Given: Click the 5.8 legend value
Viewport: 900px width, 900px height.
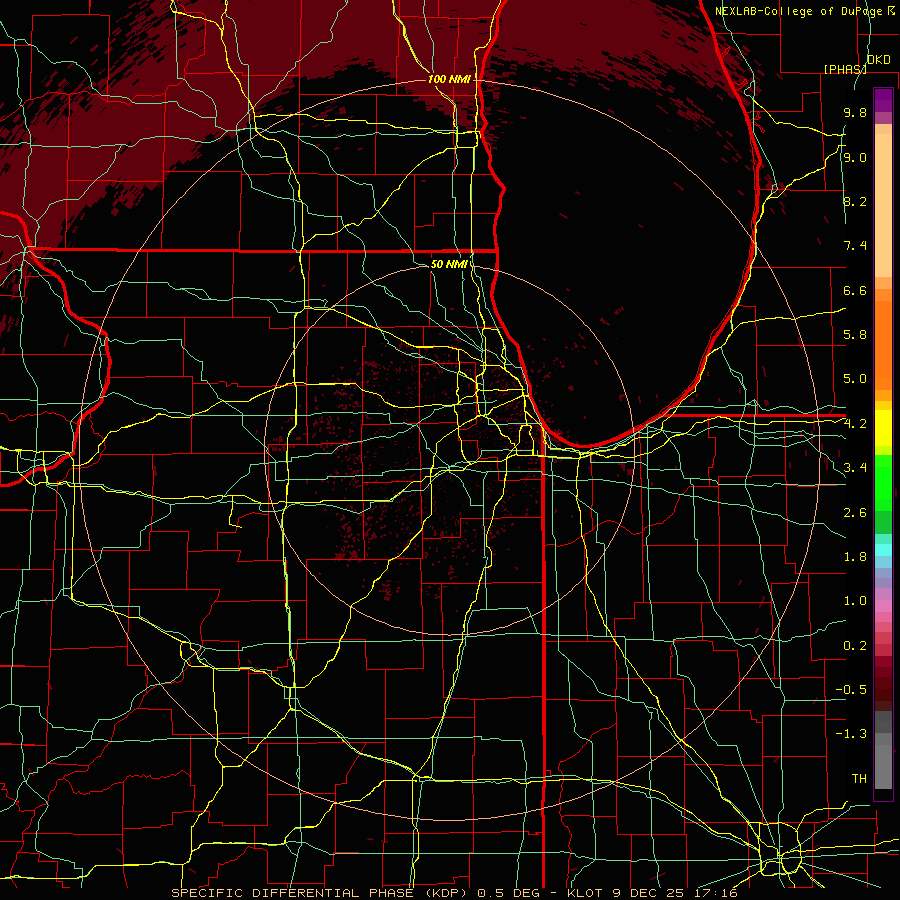Looking at the screenshot, I should [855, 335].
